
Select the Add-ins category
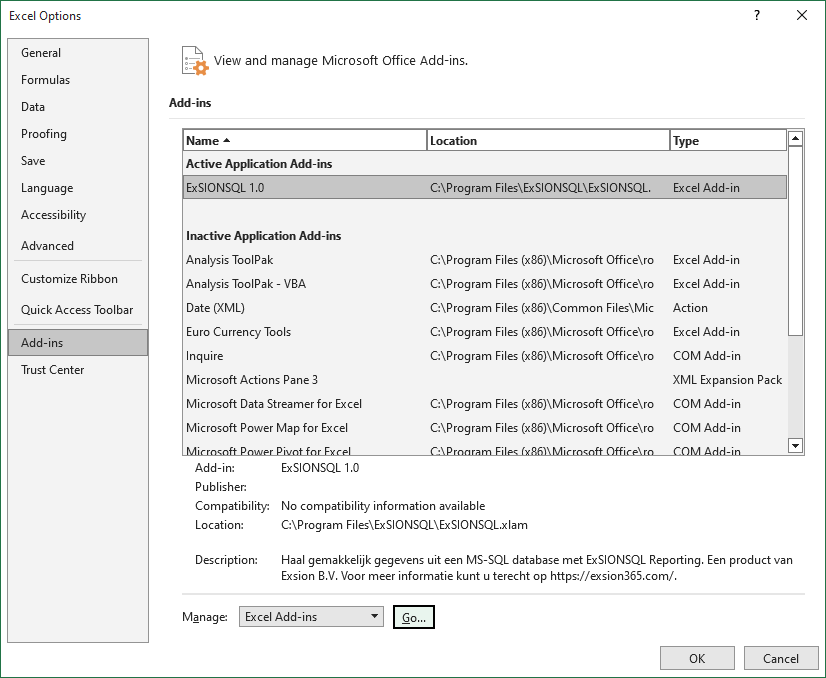point(78,342)
